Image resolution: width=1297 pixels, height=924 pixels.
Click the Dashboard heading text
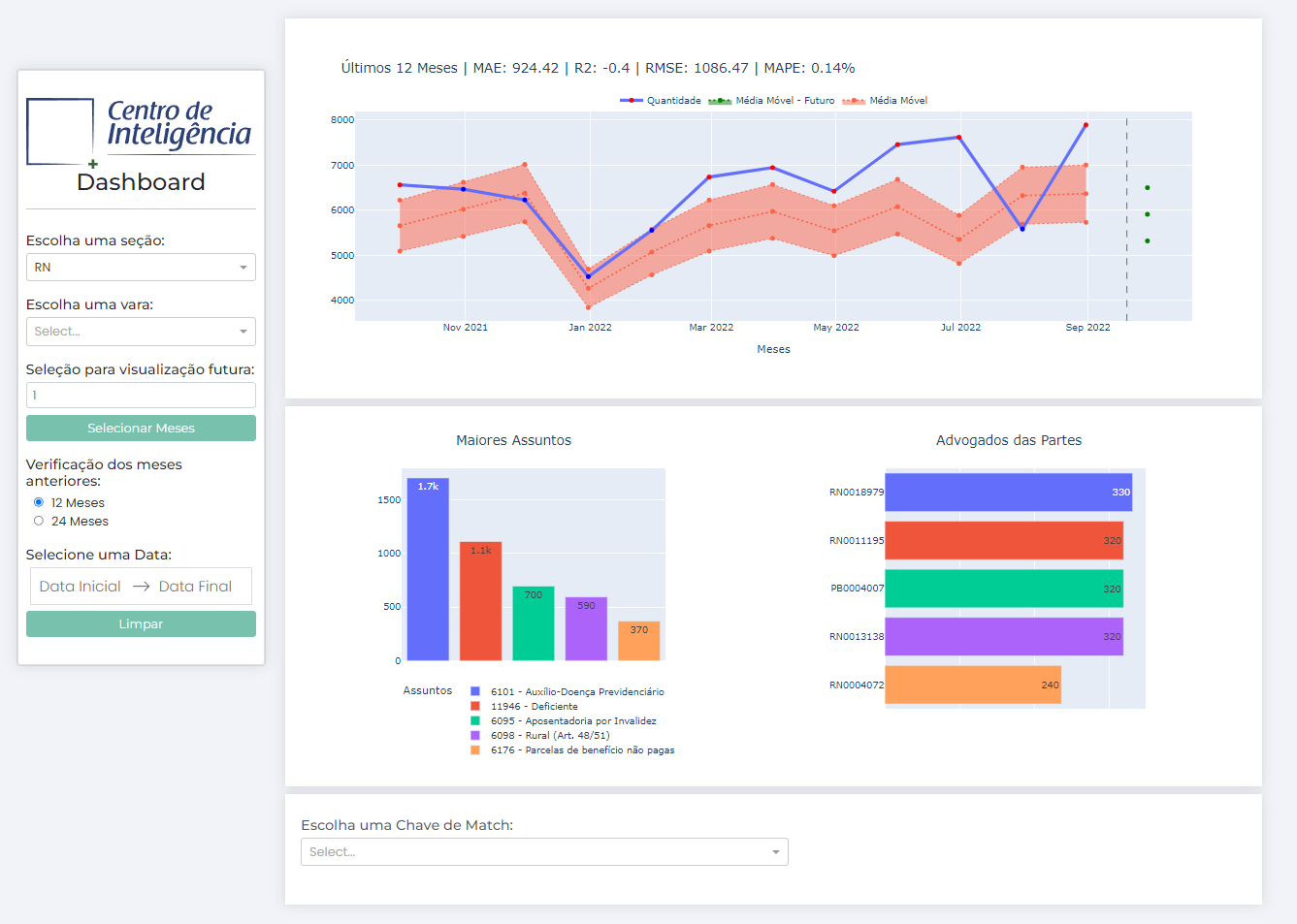click(x=141, y=182)
